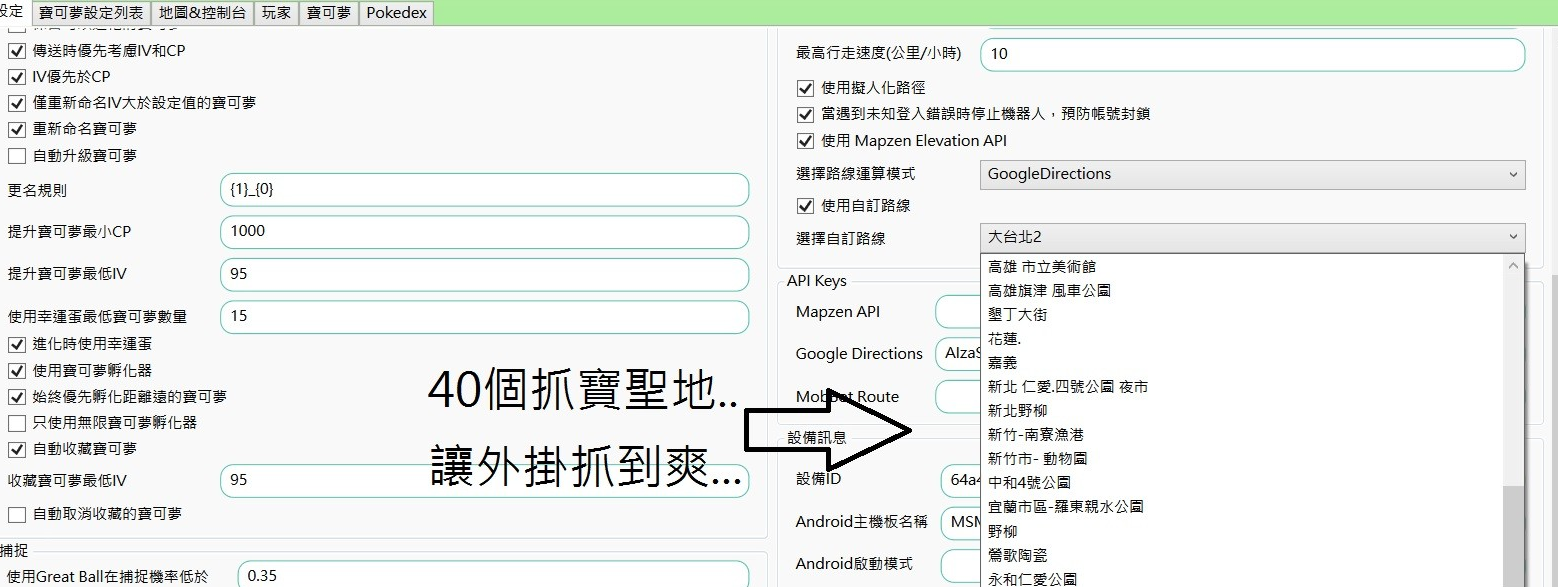Choose 新竹市- 動物園 in the route list
This screenshot has width=1558, height=587.
click(x=1037, y=459)
